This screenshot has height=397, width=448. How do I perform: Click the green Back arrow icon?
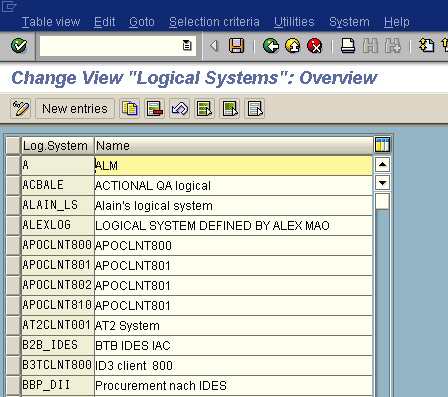click(271, 46)
